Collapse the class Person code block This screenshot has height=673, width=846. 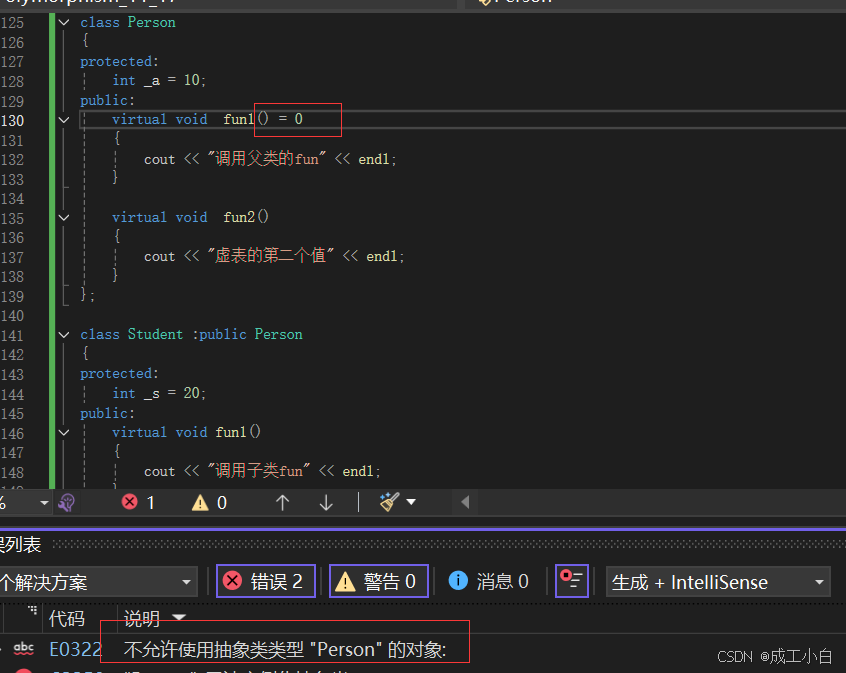pyautogui.click(x=64, y=23)
